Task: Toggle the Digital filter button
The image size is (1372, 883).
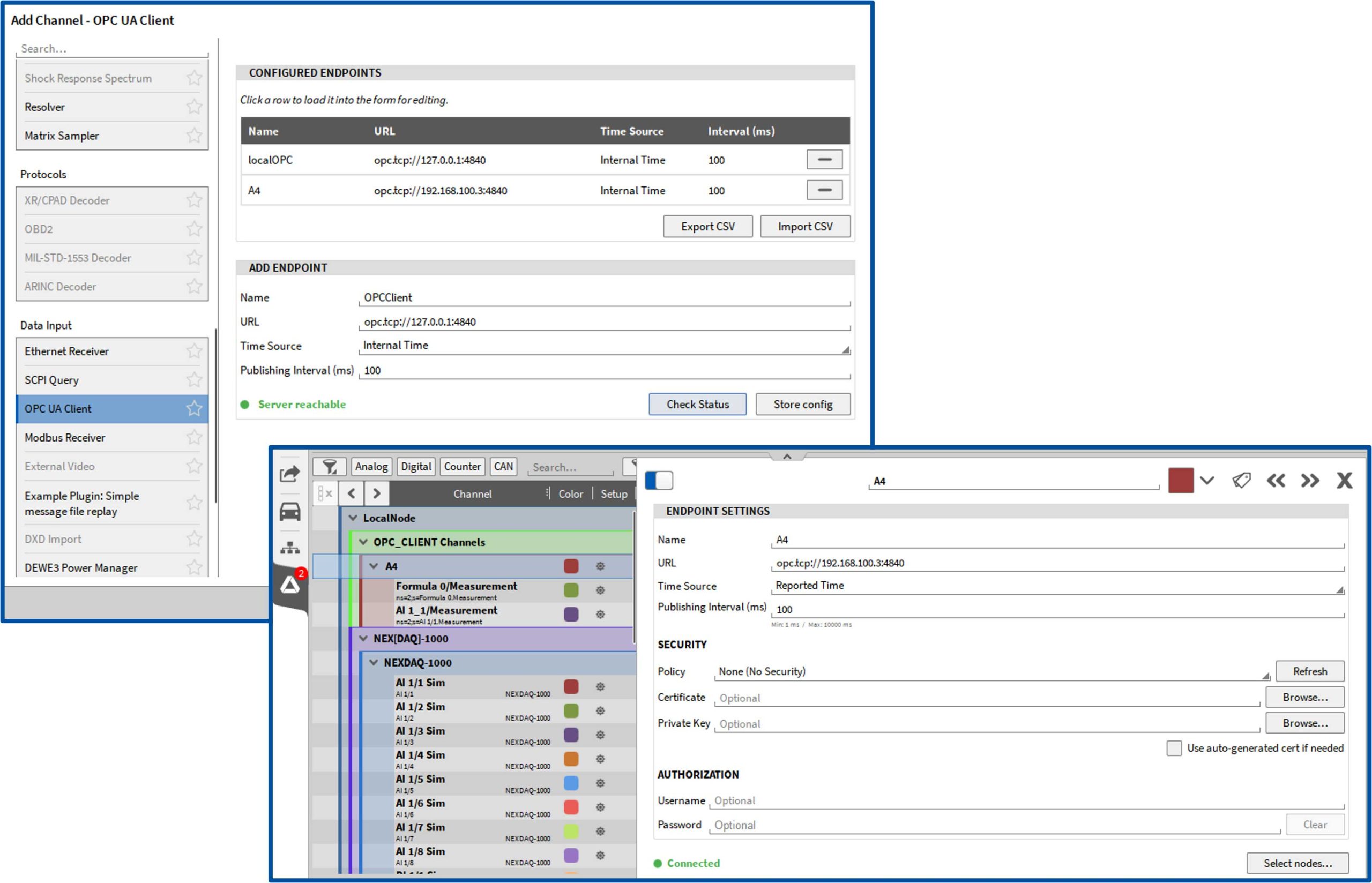Action: (416, 467)
